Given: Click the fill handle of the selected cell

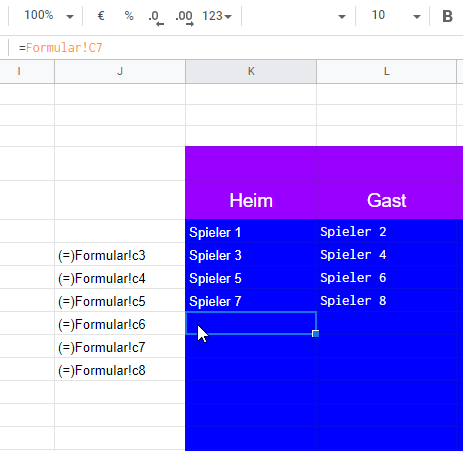Looking at the screenshot, I should [316, 333].
